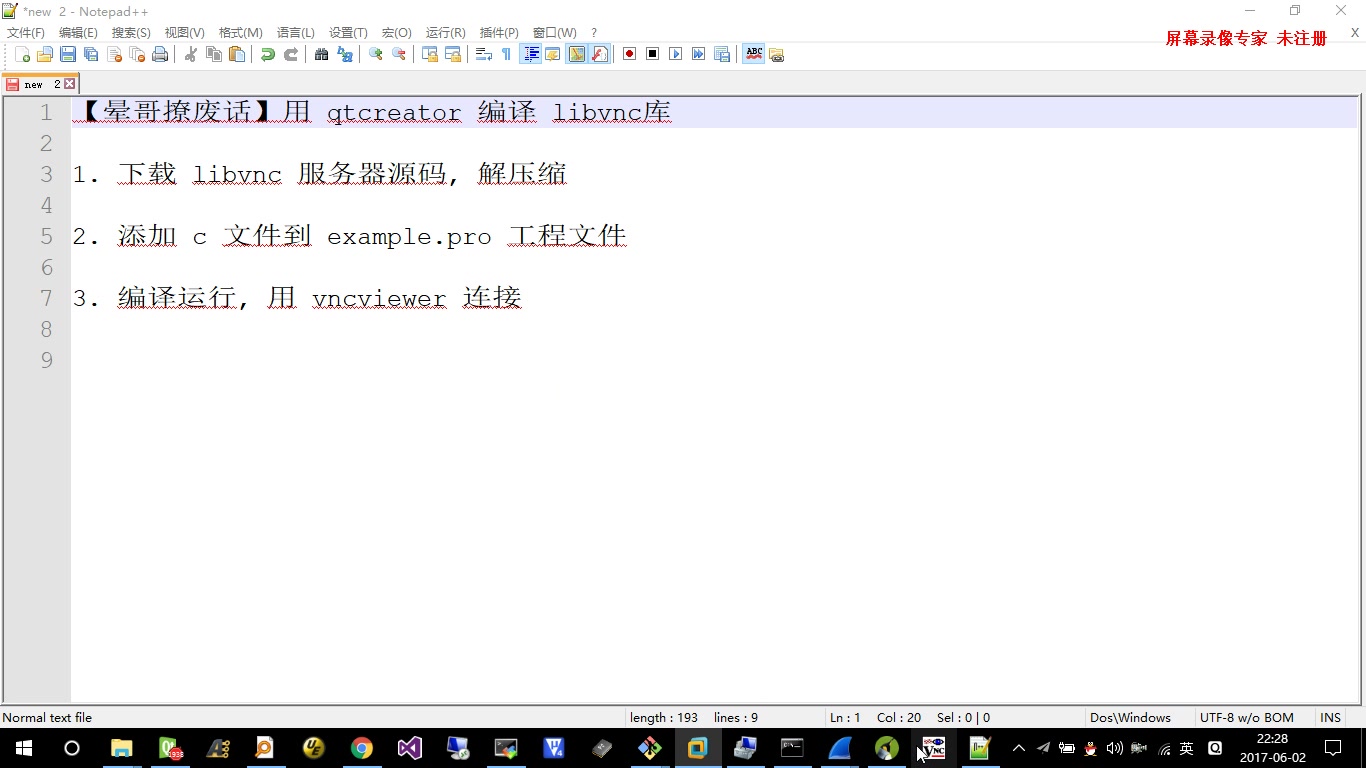Screen dimensions: 1366x768
Task: Open the 插件(P) menu
Action: click(499, 33)
